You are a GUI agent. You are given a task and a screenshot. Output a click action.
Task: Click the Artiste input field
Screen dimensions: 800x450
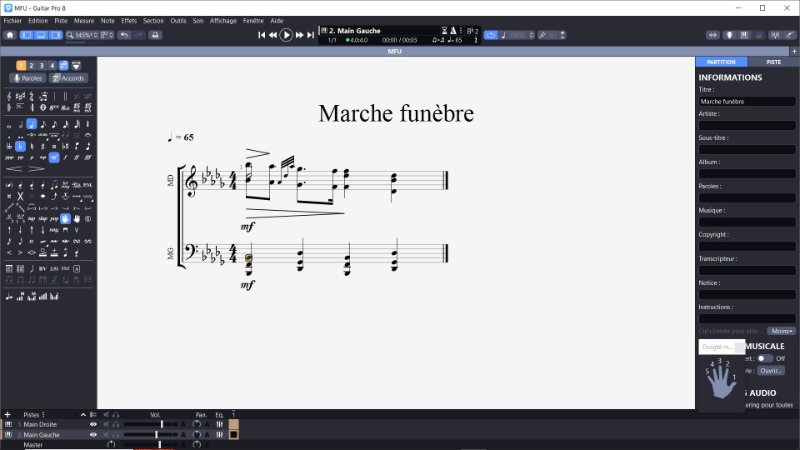(x=747, y=125)
